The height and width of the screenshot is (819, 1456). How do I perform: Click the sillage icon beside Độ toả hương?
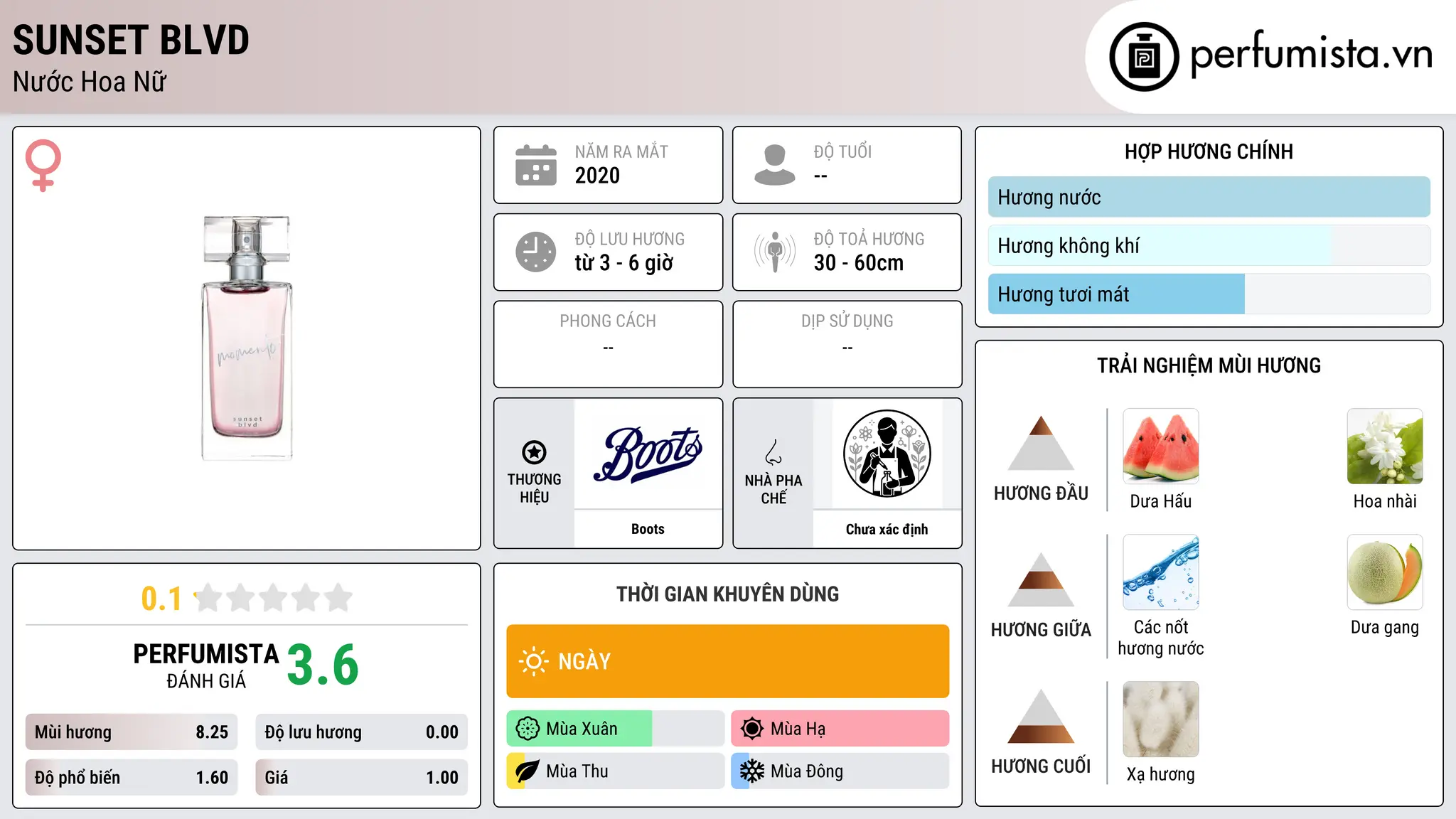click(x=775, y=252)
